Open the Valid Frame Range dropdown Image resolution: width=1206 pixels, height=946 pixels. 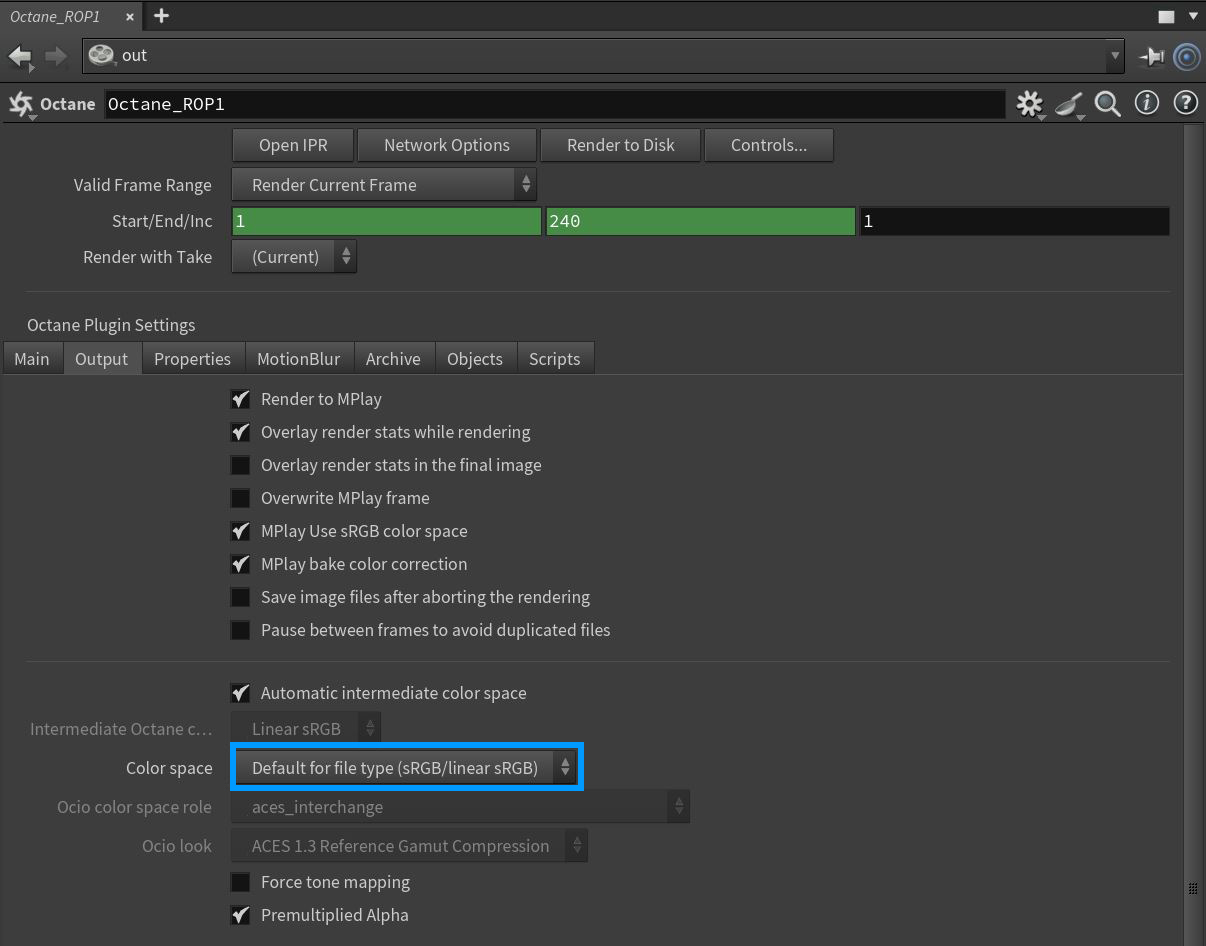click(383, 185)
